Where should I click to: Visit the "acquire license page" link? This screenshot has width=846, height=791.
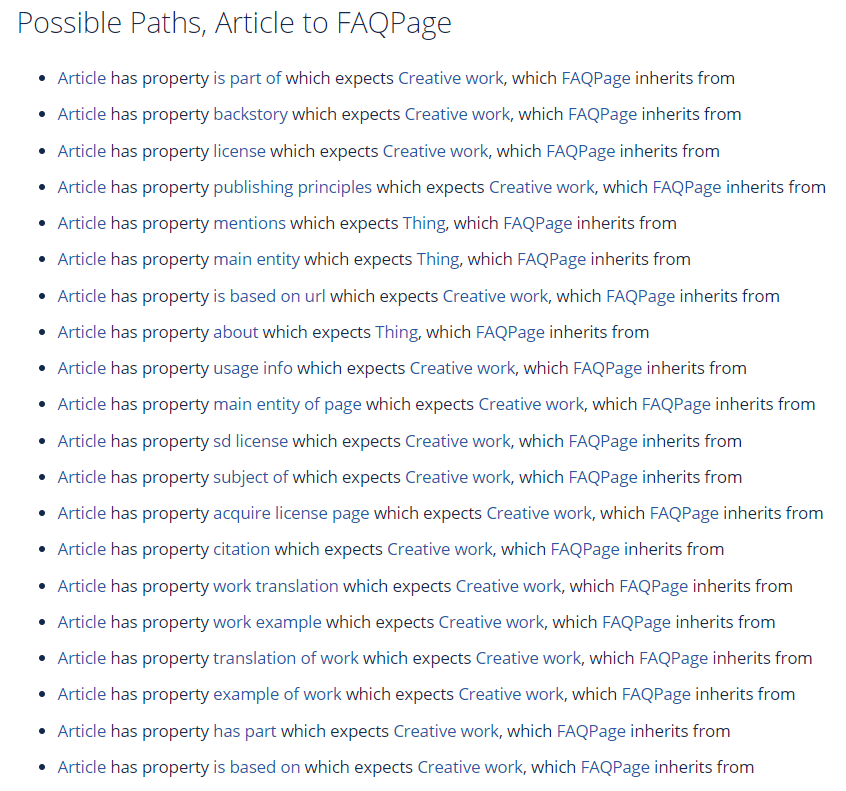[291, 514]
